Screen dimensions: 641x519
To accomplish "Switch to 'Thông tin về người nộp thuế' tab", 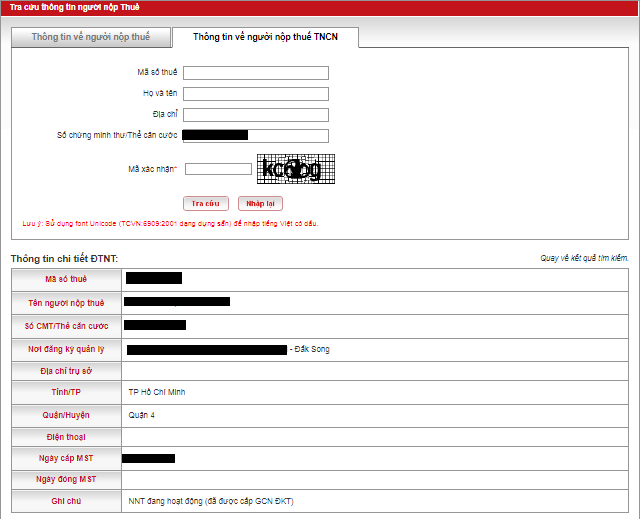I will point(91,37).
